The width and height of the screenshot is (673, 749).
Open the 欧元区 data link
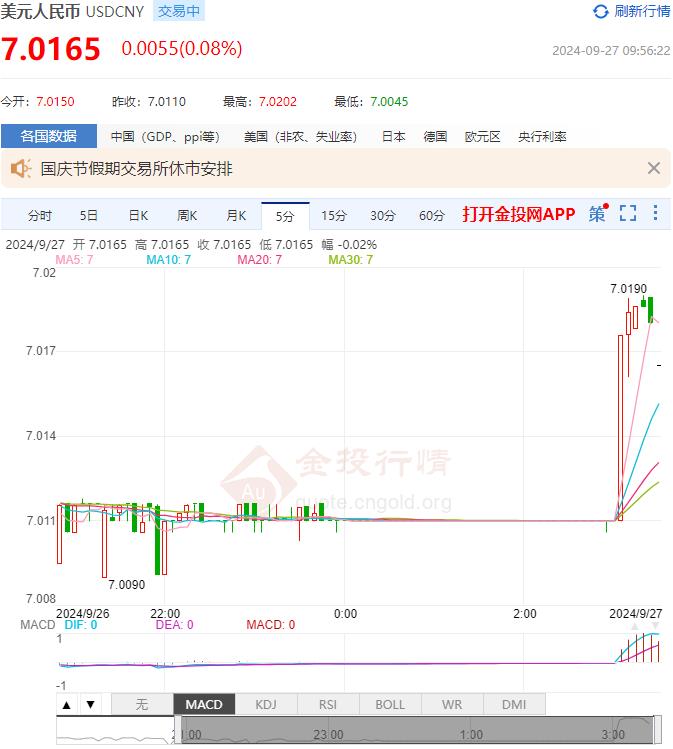pos(482,137)
